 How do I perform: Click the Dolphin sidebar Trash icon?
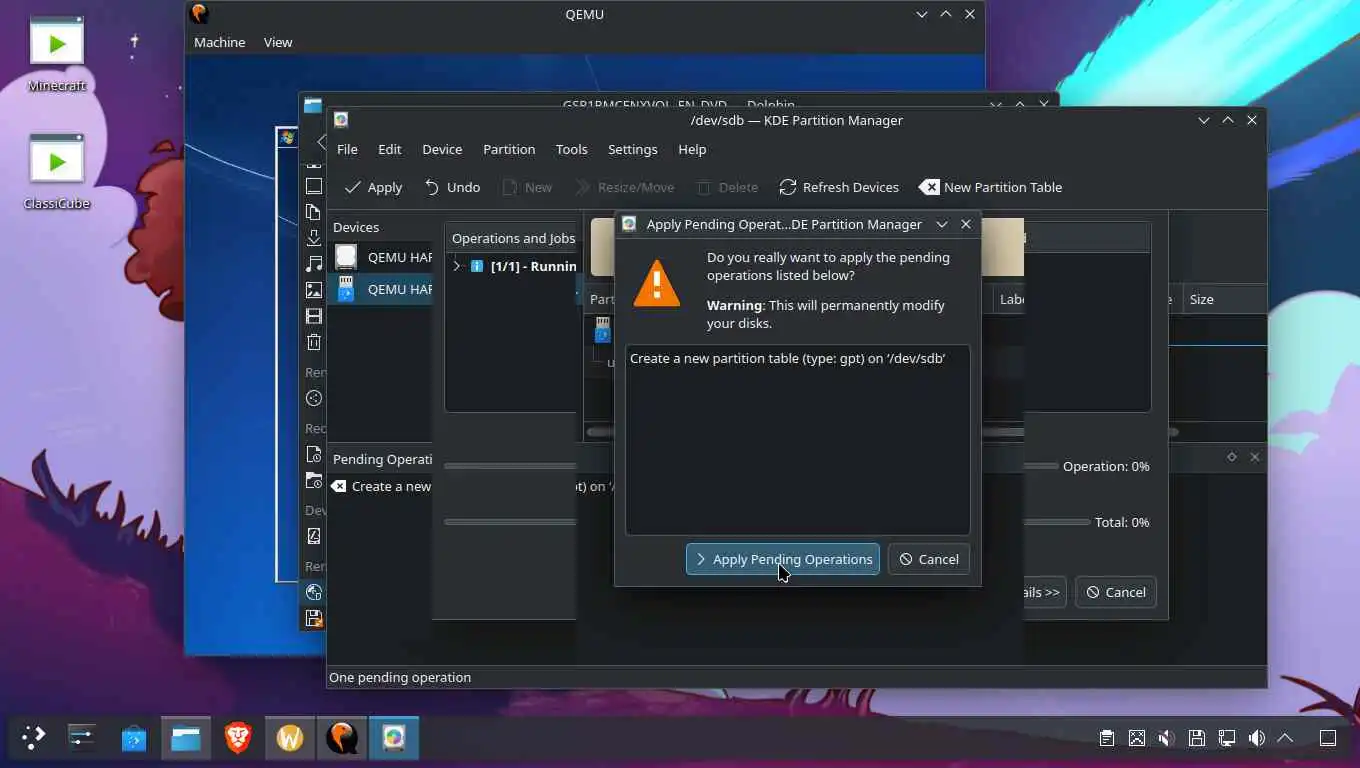click(314, 342)
